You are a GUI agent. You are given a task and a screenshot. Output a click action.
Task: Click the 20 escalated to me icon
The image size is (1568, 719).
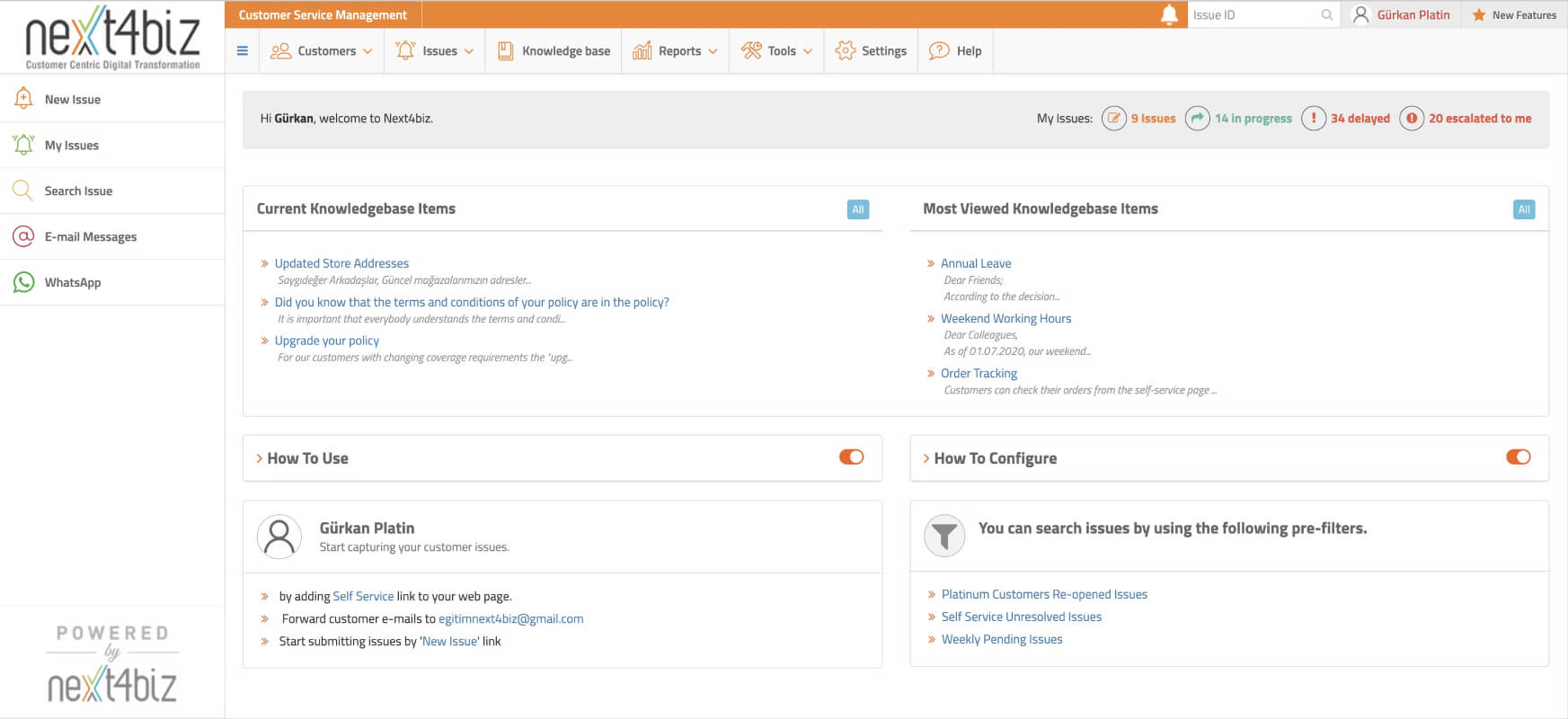(x=1412, y=119)
